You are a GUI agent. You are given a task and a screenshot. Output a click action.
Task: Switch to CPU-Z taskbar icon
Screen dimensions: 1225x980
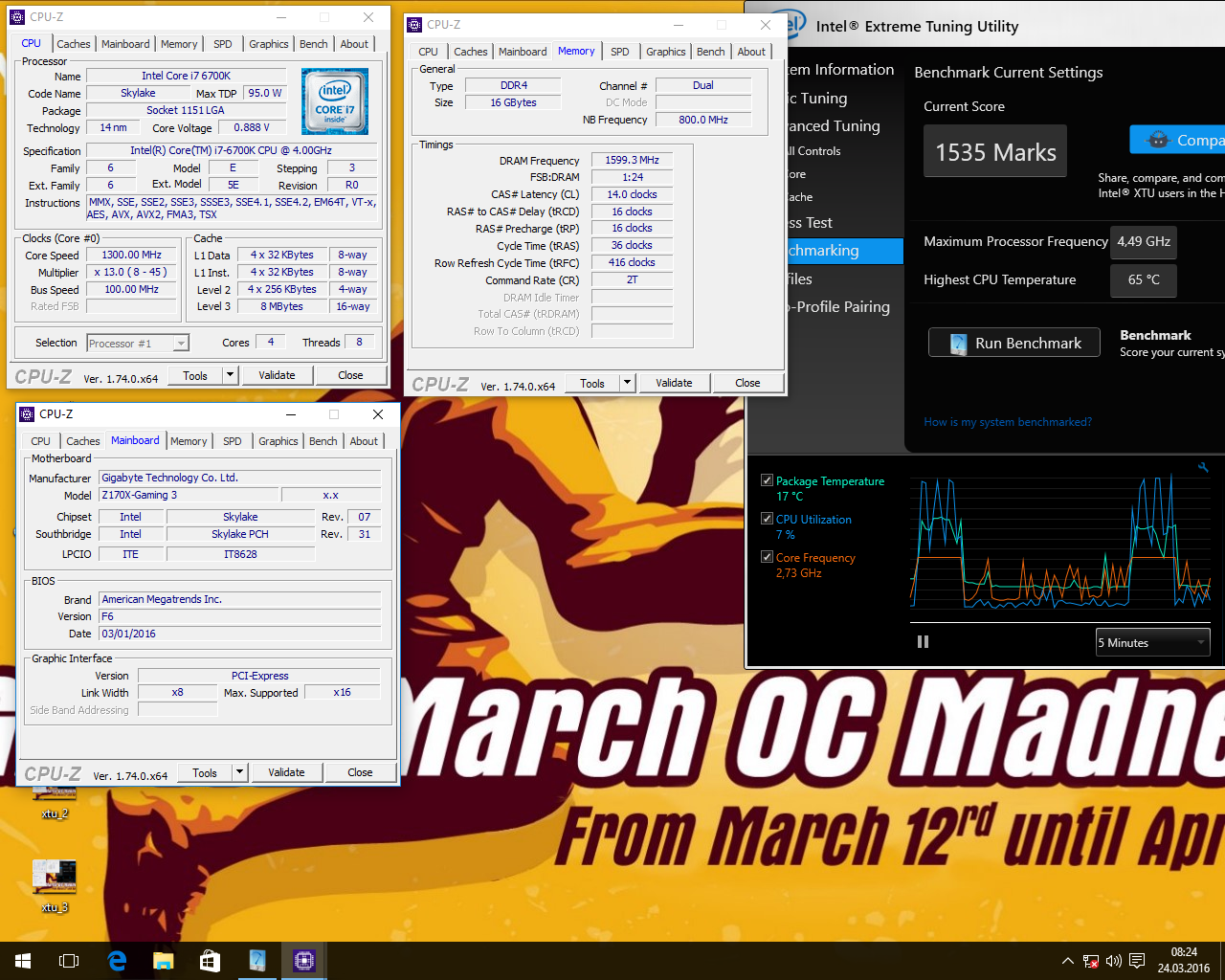304,961
